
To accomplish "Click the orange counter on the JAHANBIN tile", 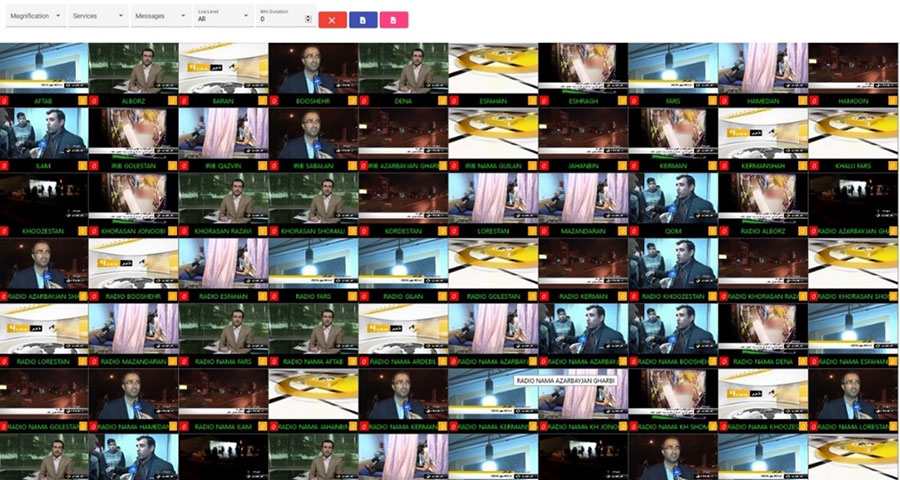I will [623, 166].
